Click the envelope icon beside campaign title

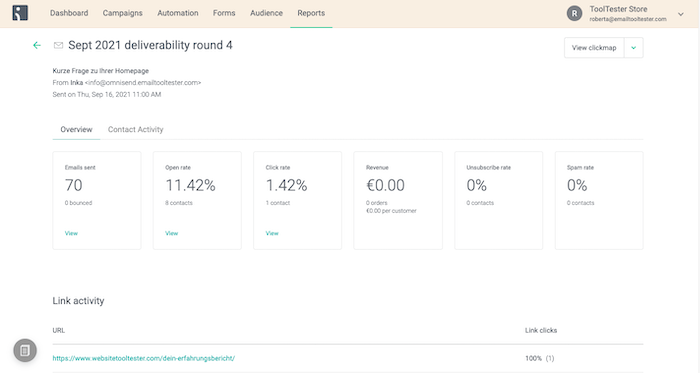[58, 45]
